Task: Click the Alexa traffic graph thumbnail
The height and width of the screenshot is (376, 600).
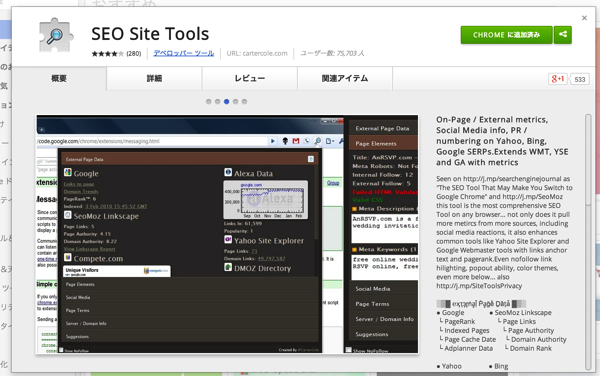Action: pos(266,200)
